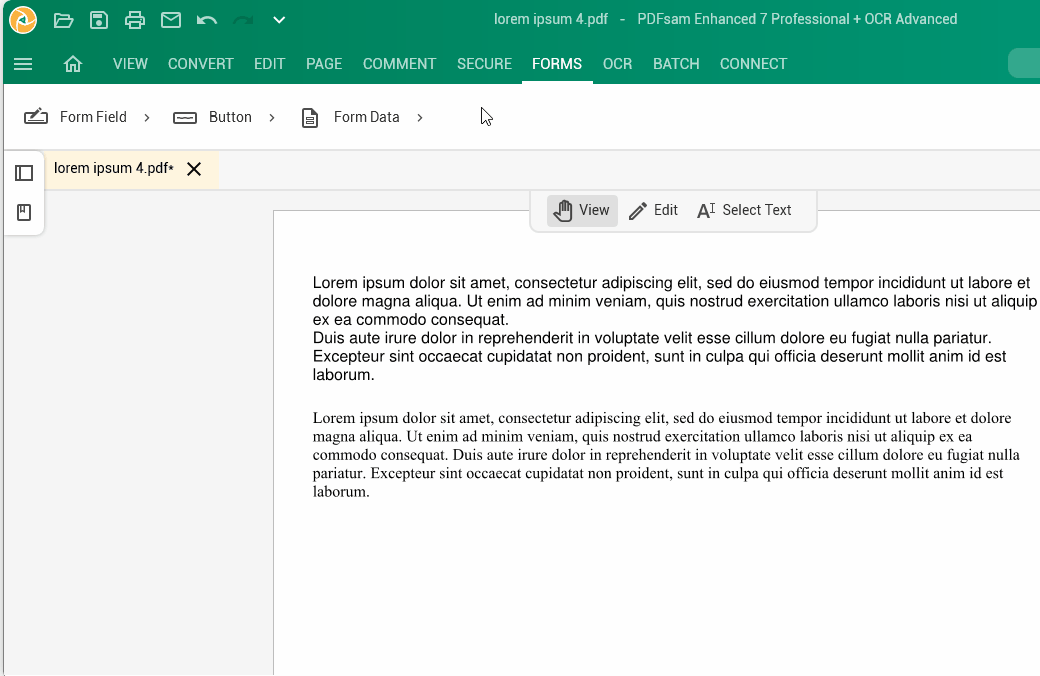Screen dimensions: 1040x676
Task: Redo the last action
Action: point(240,19)
